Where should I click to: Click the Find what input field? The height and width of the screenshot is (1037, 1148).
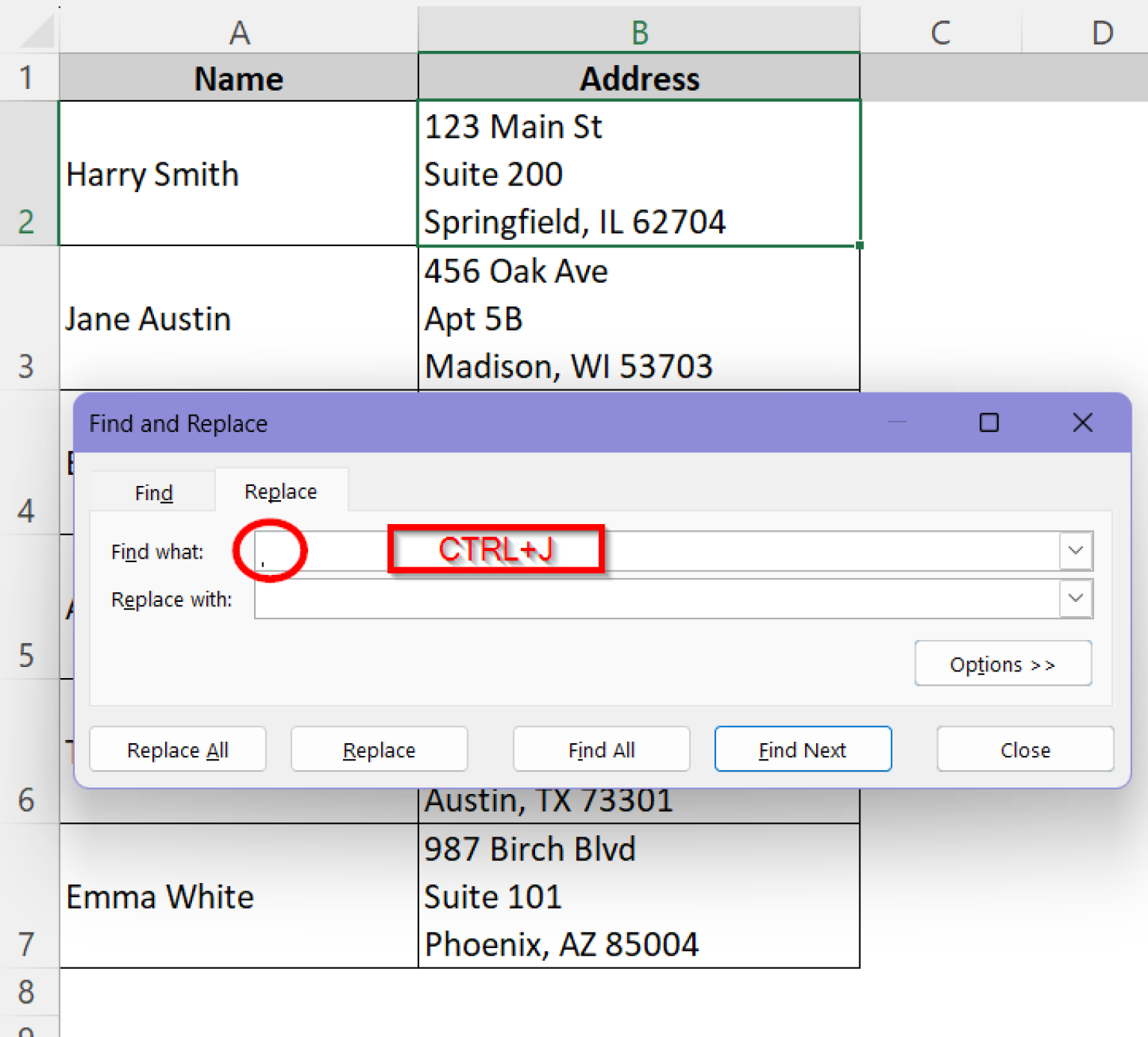click(x=656, y=551)
